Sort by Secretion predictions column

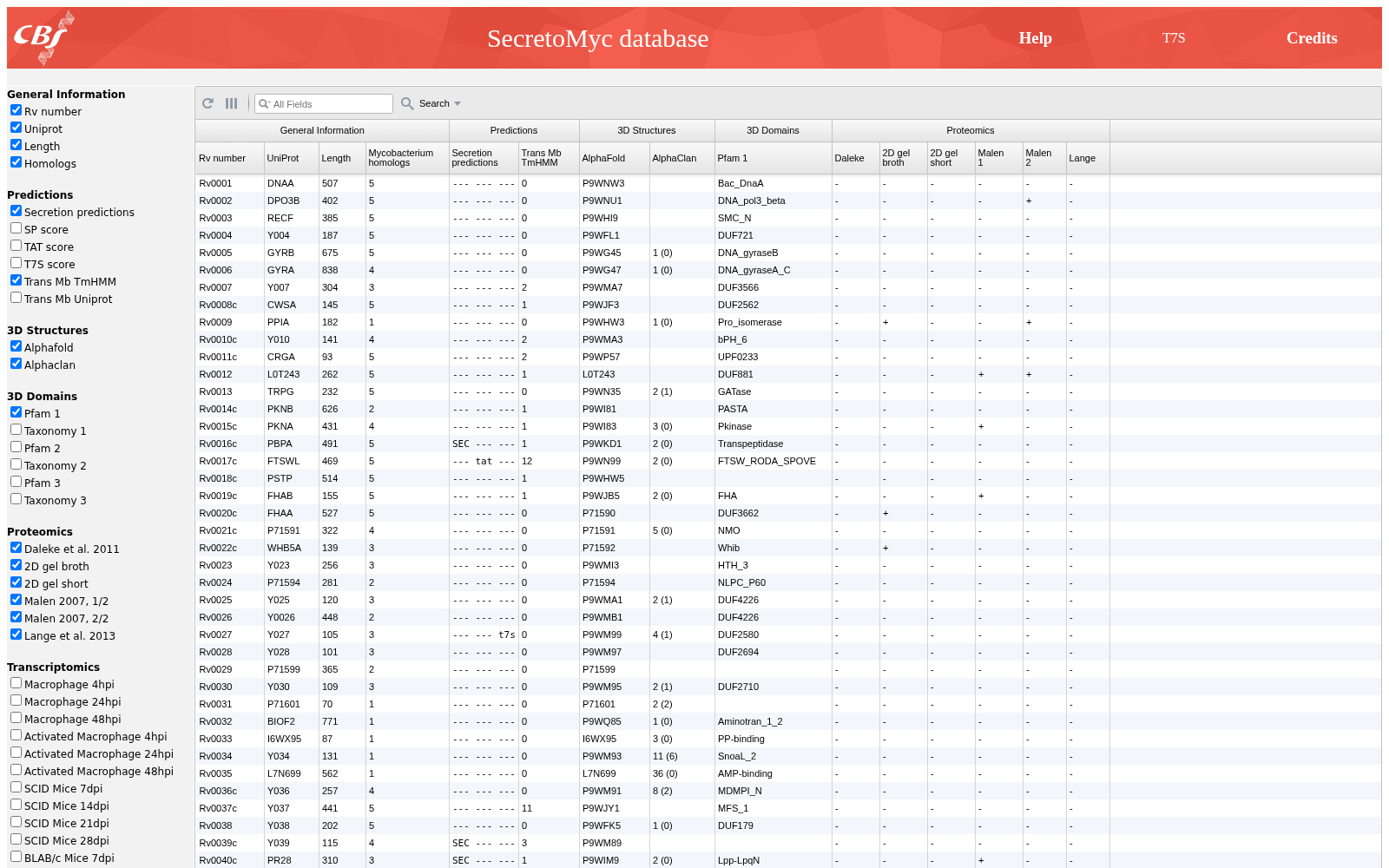pos(484,158)
